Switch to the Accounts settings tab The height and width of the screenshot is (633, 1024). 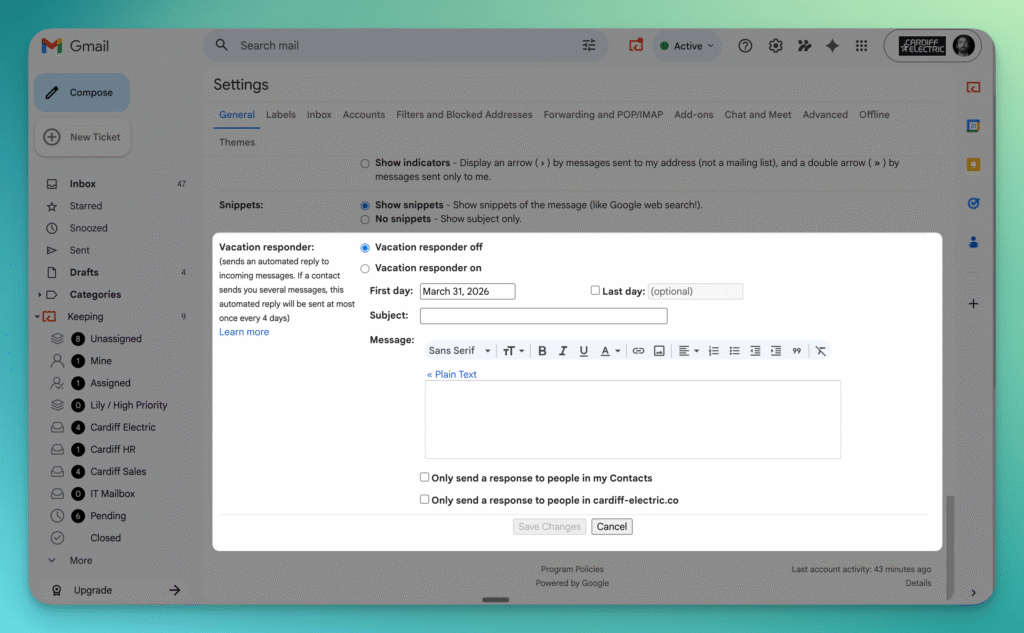point(364,114)
